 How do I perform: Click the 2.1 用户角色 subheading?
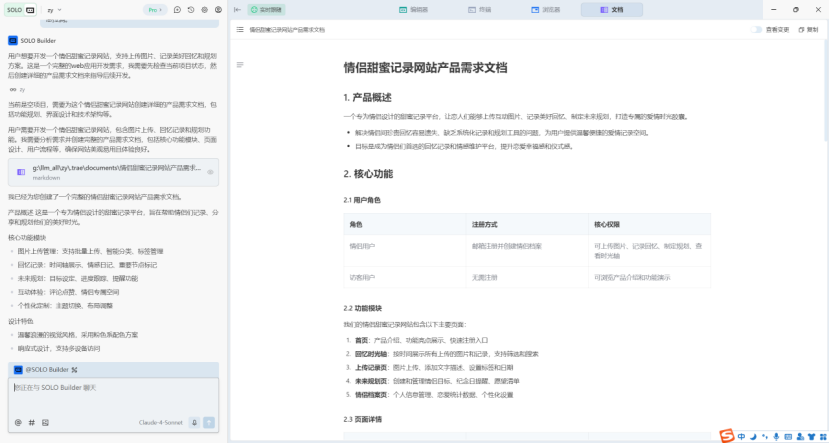(362, 200)
